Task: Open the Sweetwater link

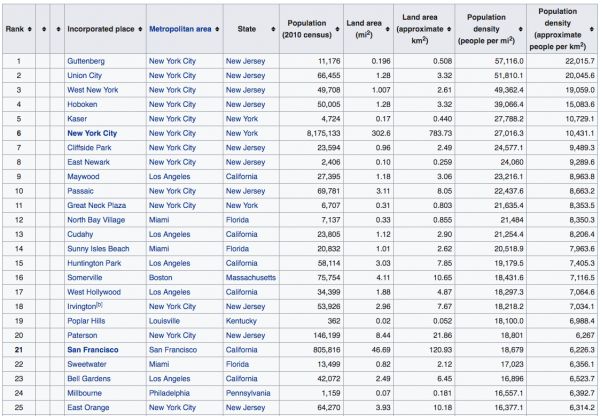Action: (87, 364)
